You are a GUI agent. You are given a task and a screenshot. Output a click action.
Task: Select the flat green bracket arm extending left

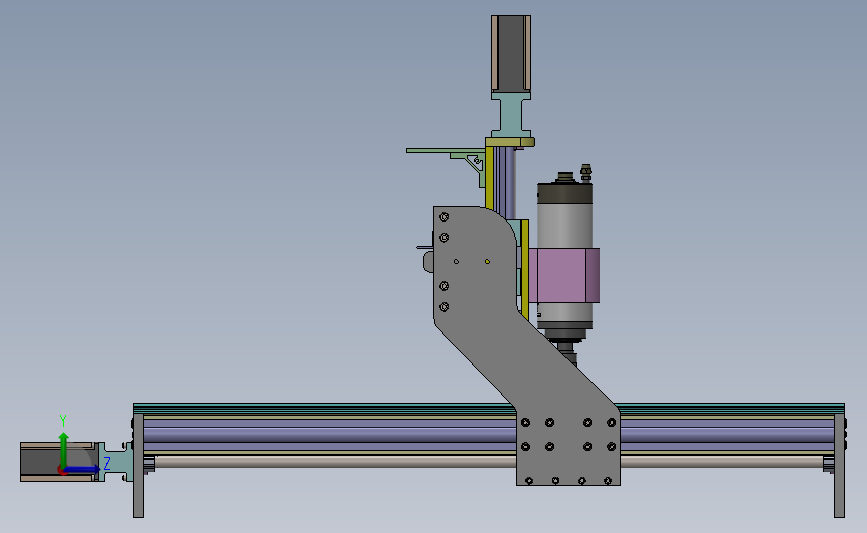446,150
